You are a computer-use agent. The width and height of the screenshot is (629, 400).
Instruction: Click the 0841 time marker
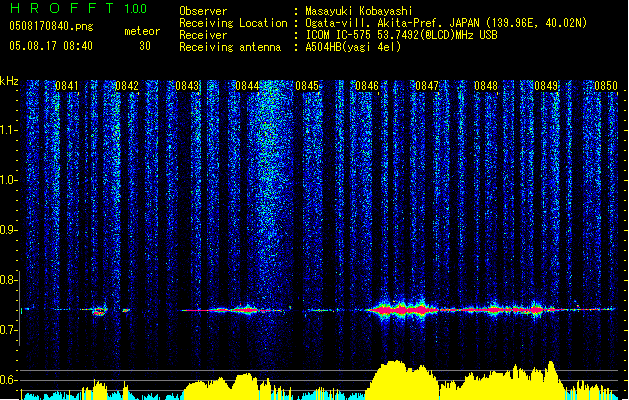pyautogui.click(x=67, y=86)
